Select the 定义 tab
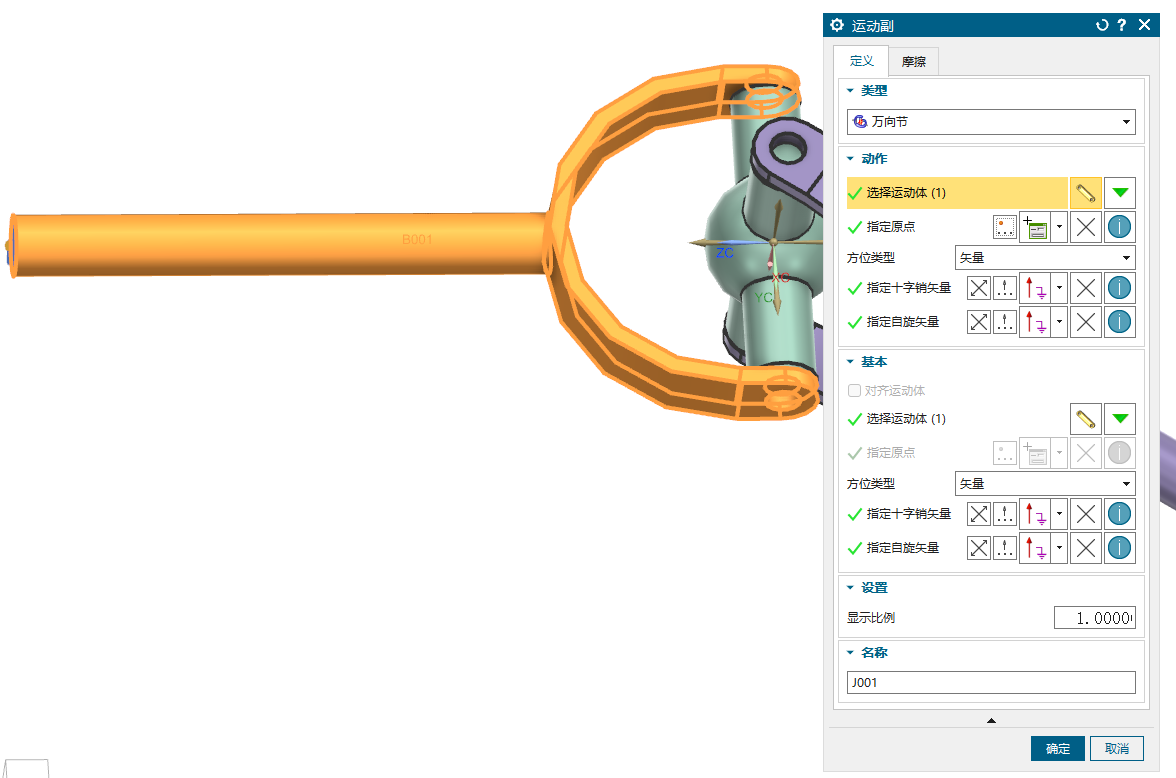 861,61
